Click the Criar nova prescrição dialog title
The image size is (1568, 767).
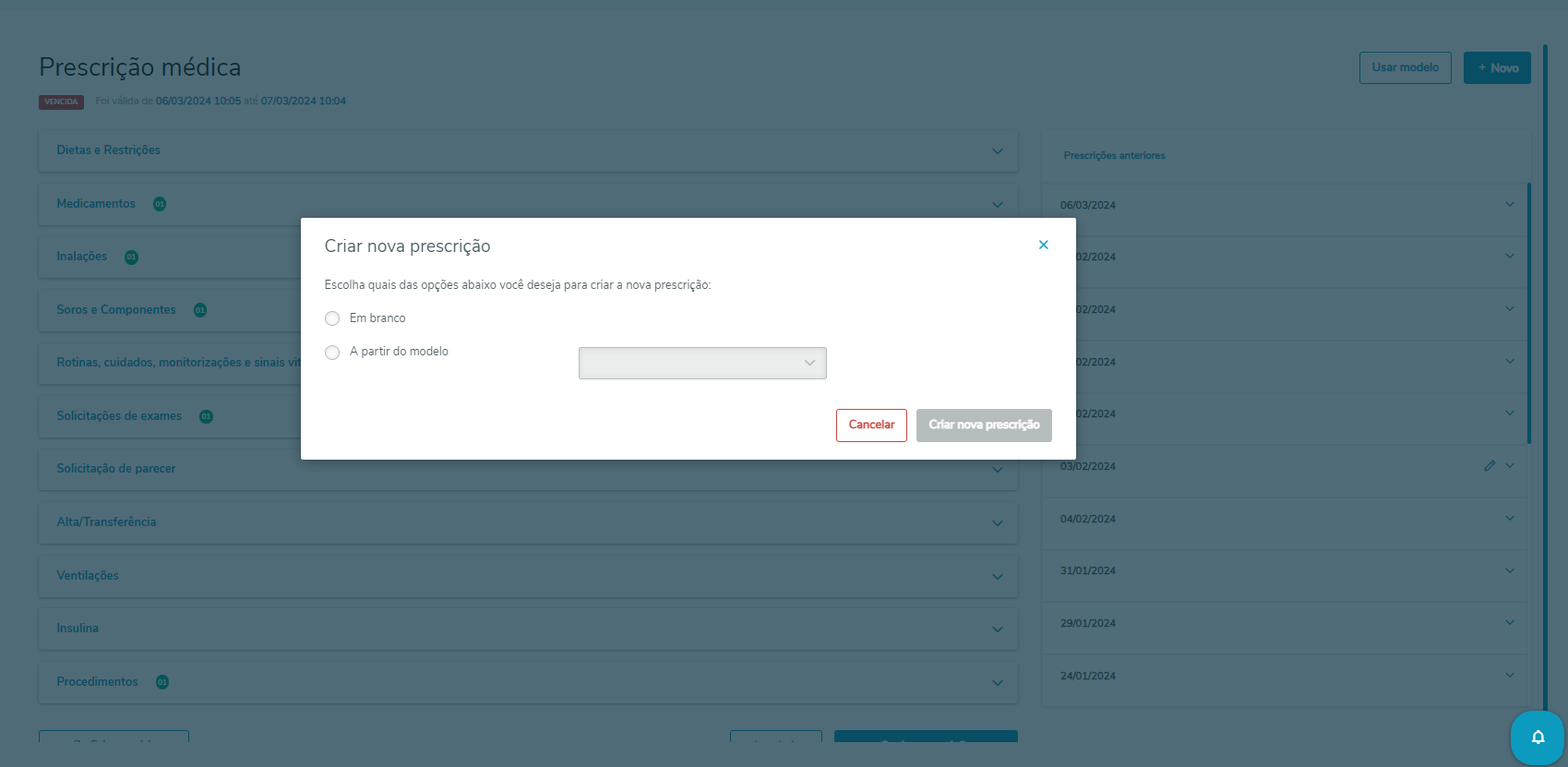[407, 246]
